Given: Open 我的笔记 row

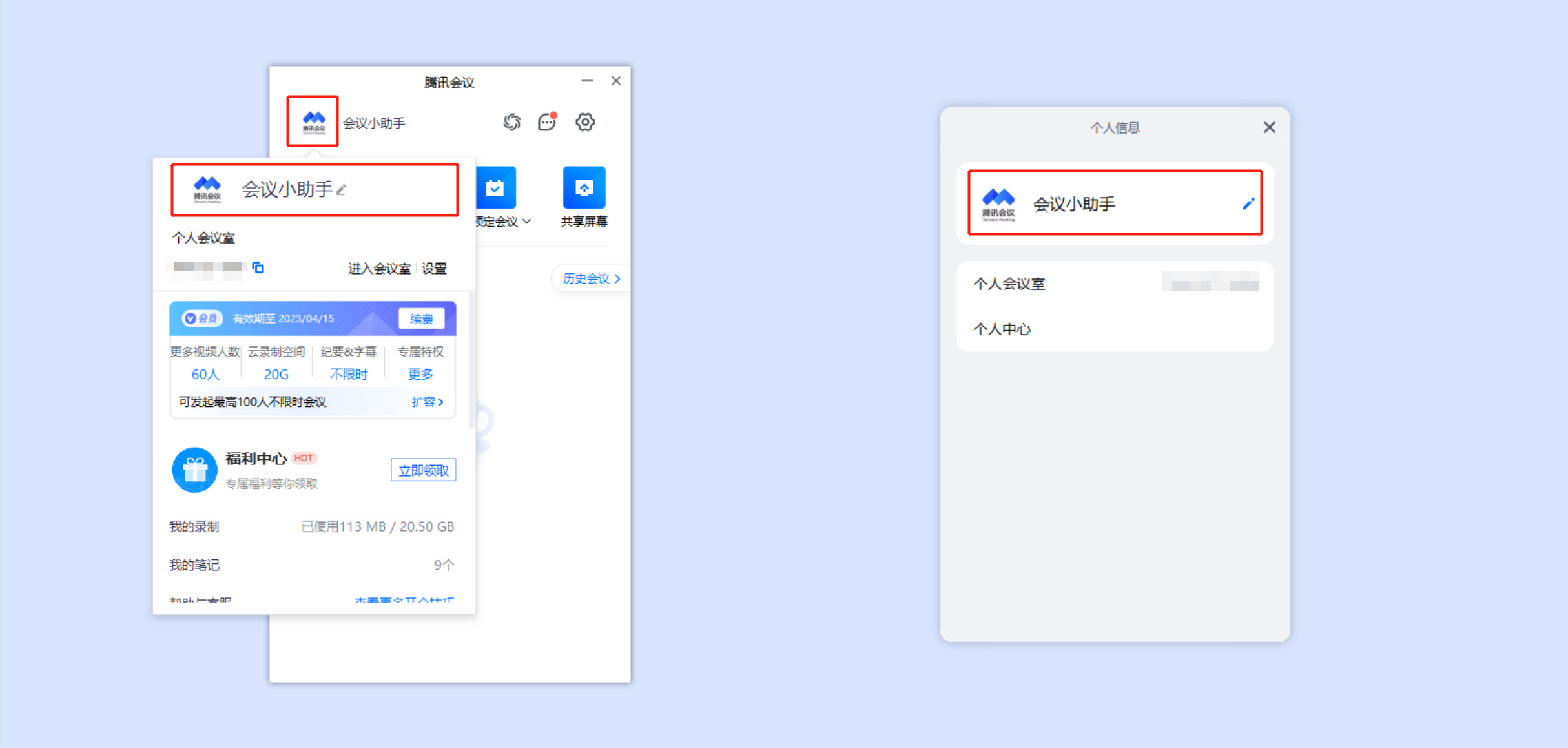Looking at the screenshot, I should click(312, 565).
